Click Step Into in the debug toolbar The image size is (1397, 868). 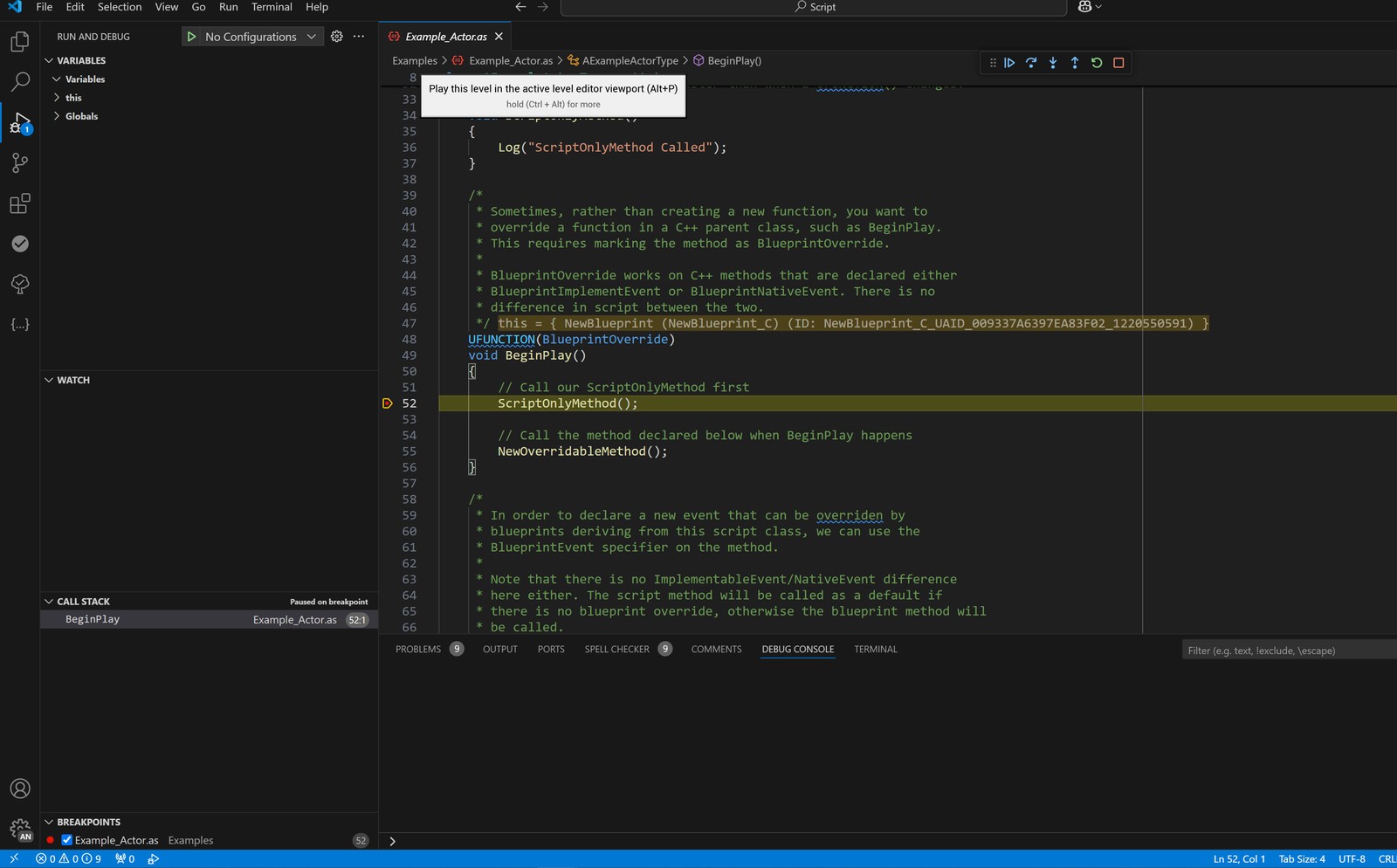click(x=1053, y=63)
